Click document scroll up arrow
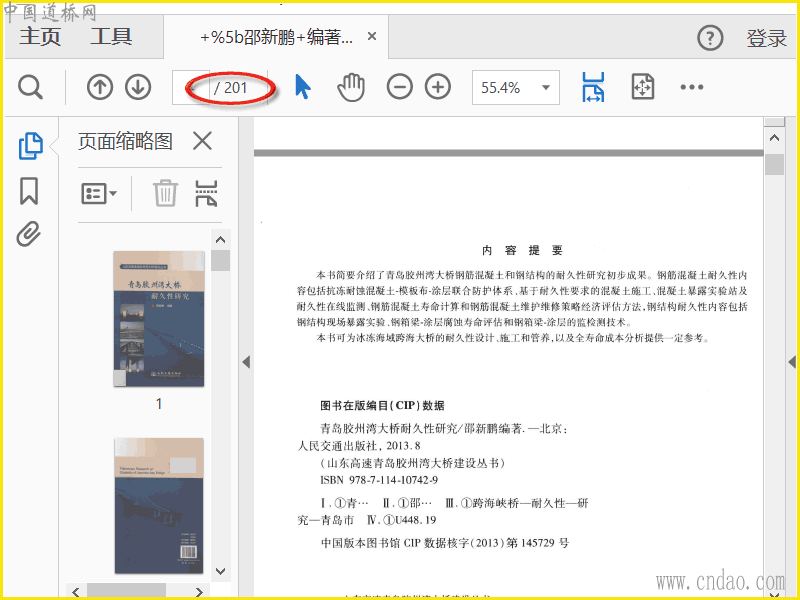The image size is (800, 600). pyautogui.click(x=774, y=138)
